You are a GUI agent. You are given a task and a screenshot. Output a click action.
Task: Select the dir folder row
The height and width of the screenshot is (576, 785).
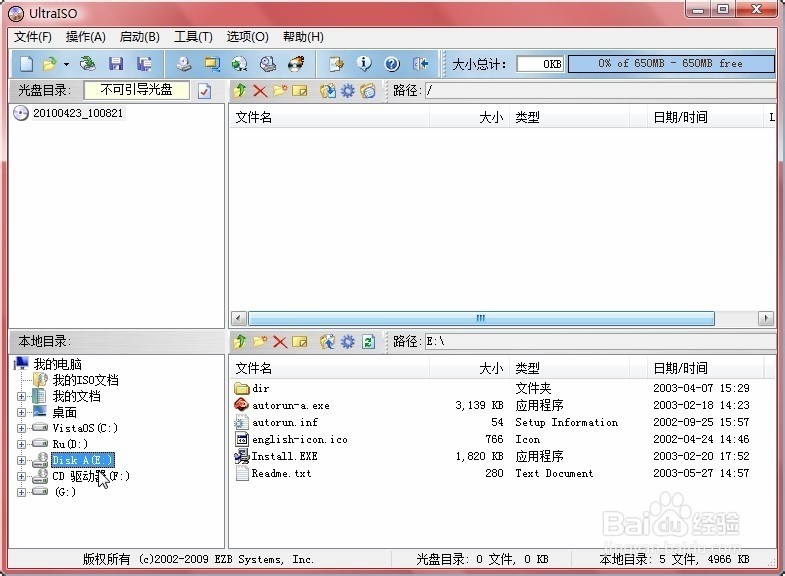pos(502,388)
